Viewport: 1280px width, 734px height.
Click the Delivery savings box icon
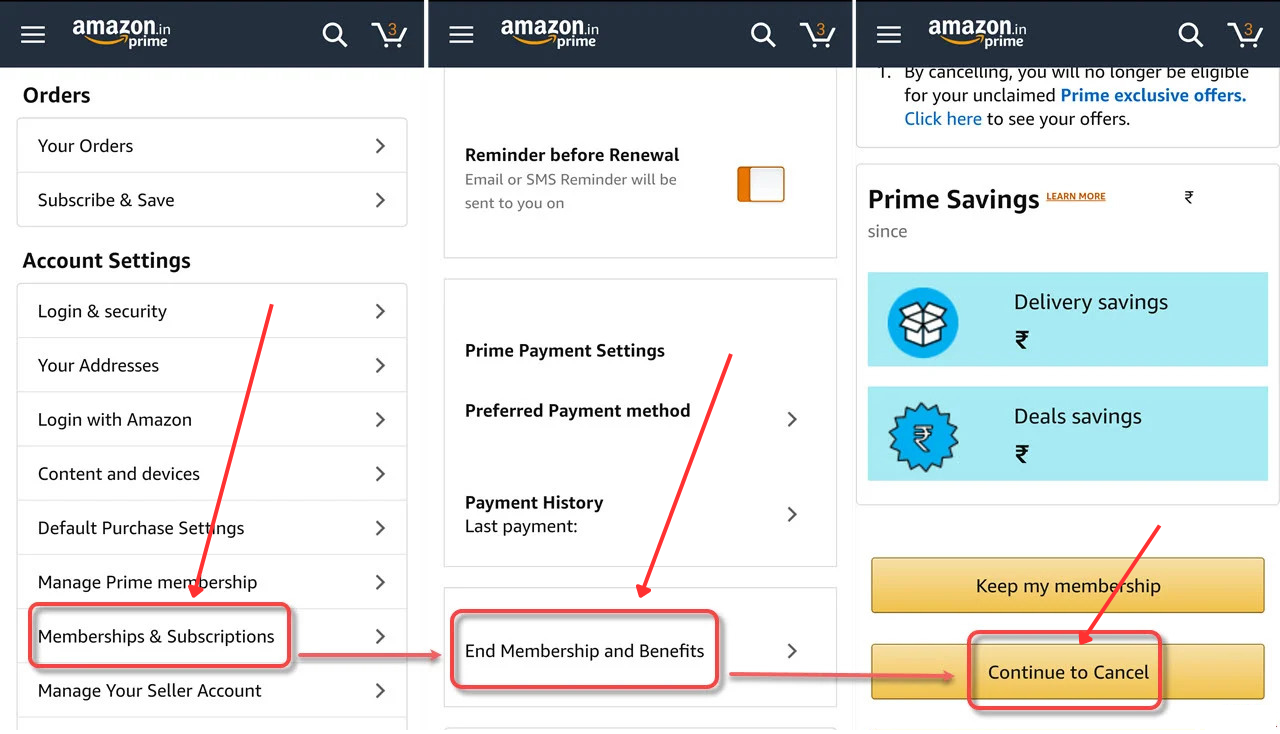(922, 320)
